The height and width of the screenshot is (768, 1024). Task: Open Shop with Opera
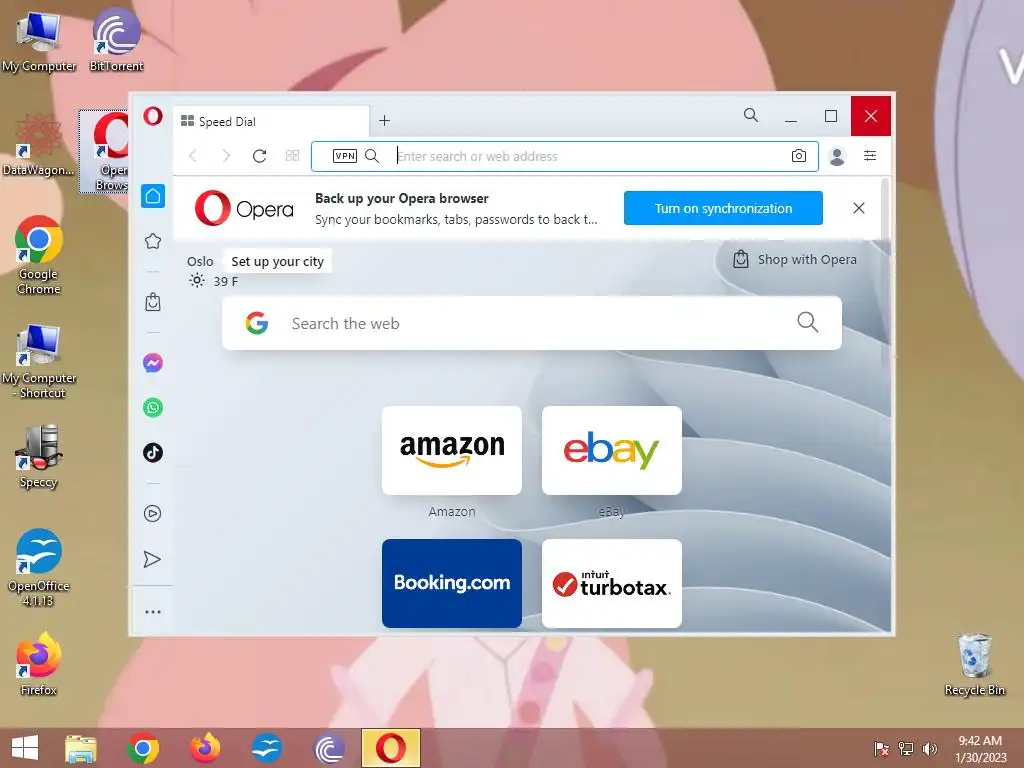pos(795,259)
